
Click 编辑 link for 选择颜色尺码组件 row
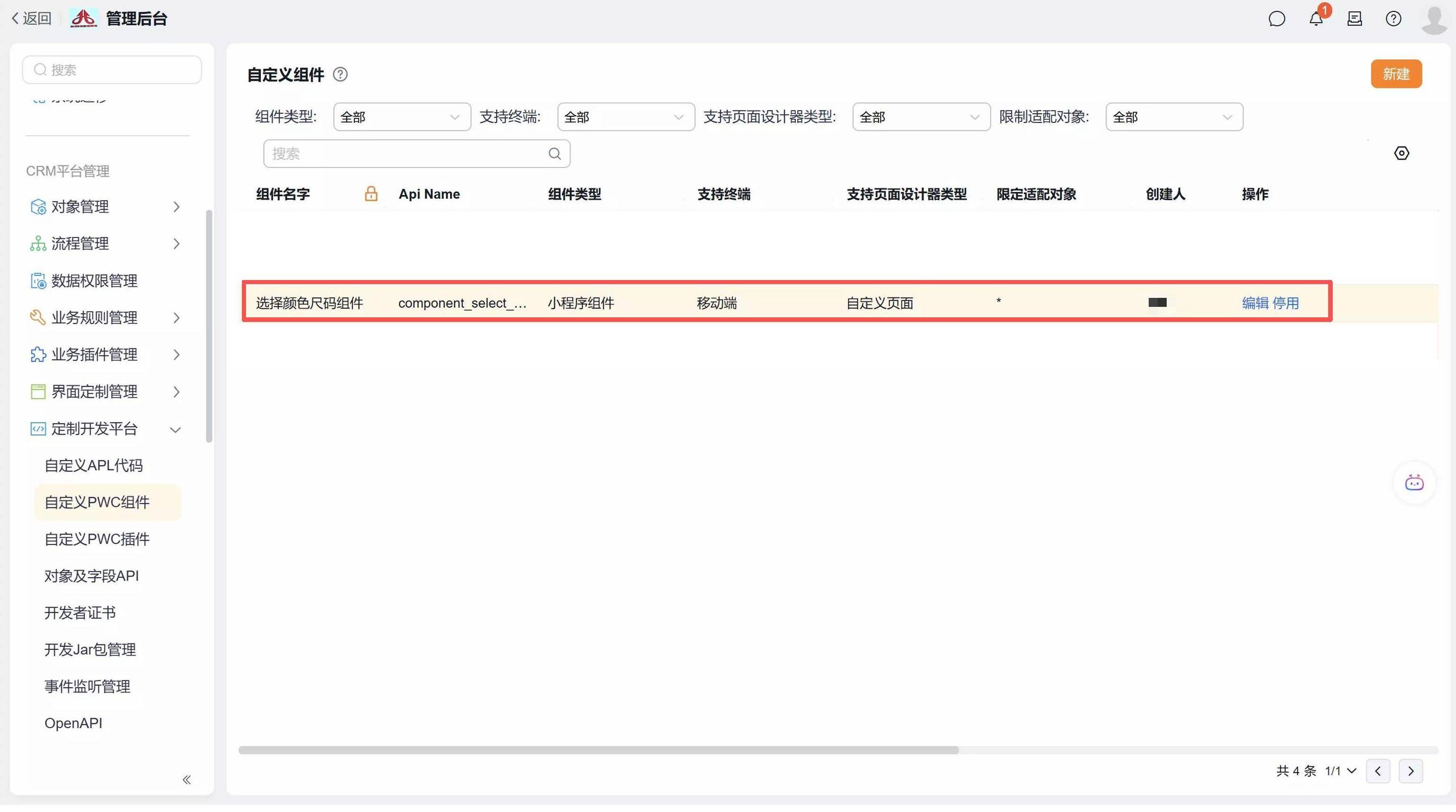point(1255,304)
